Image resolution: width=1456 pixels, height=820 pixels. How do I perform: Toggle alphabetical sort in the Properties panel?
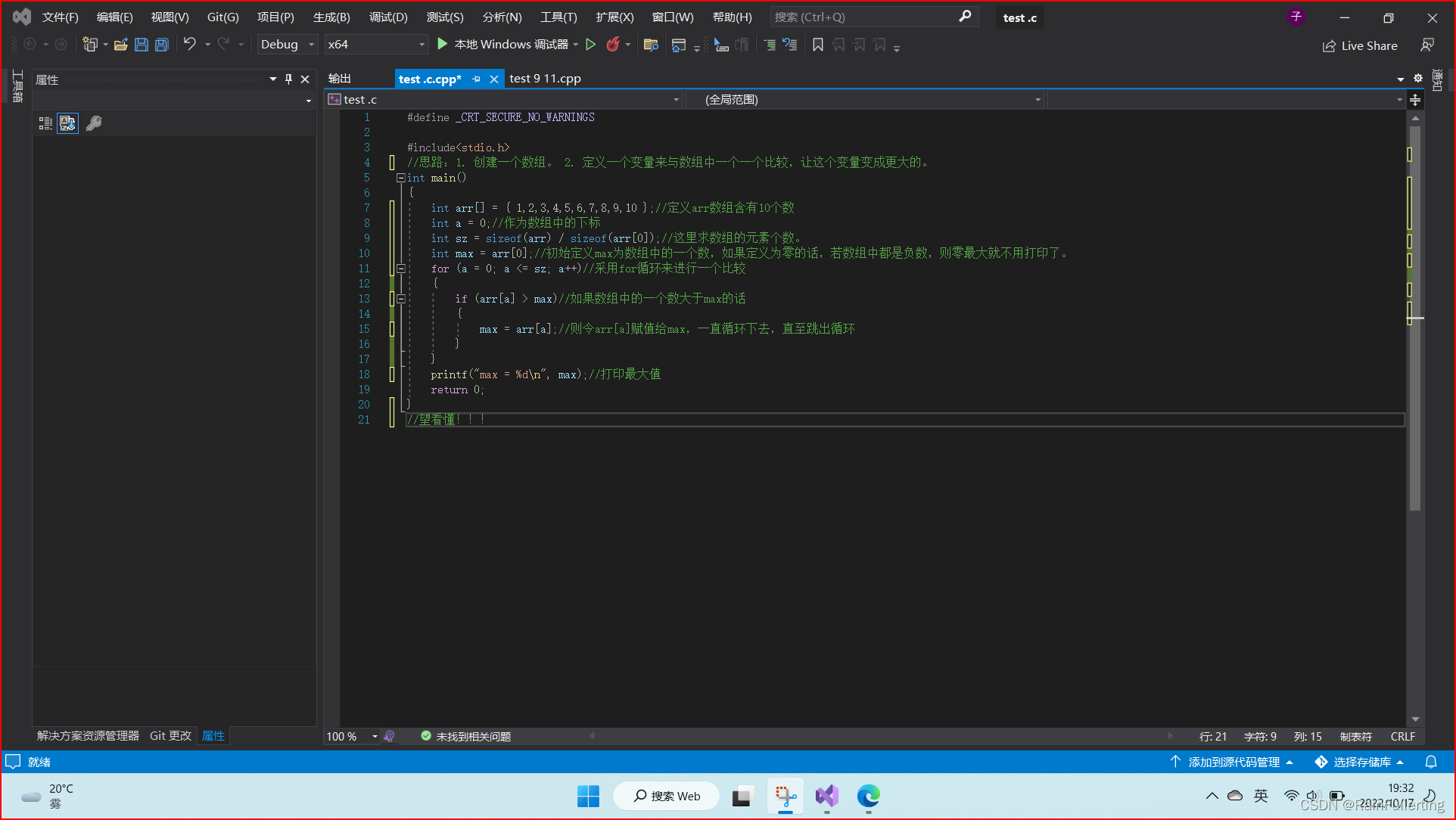(x=68, y=123)
